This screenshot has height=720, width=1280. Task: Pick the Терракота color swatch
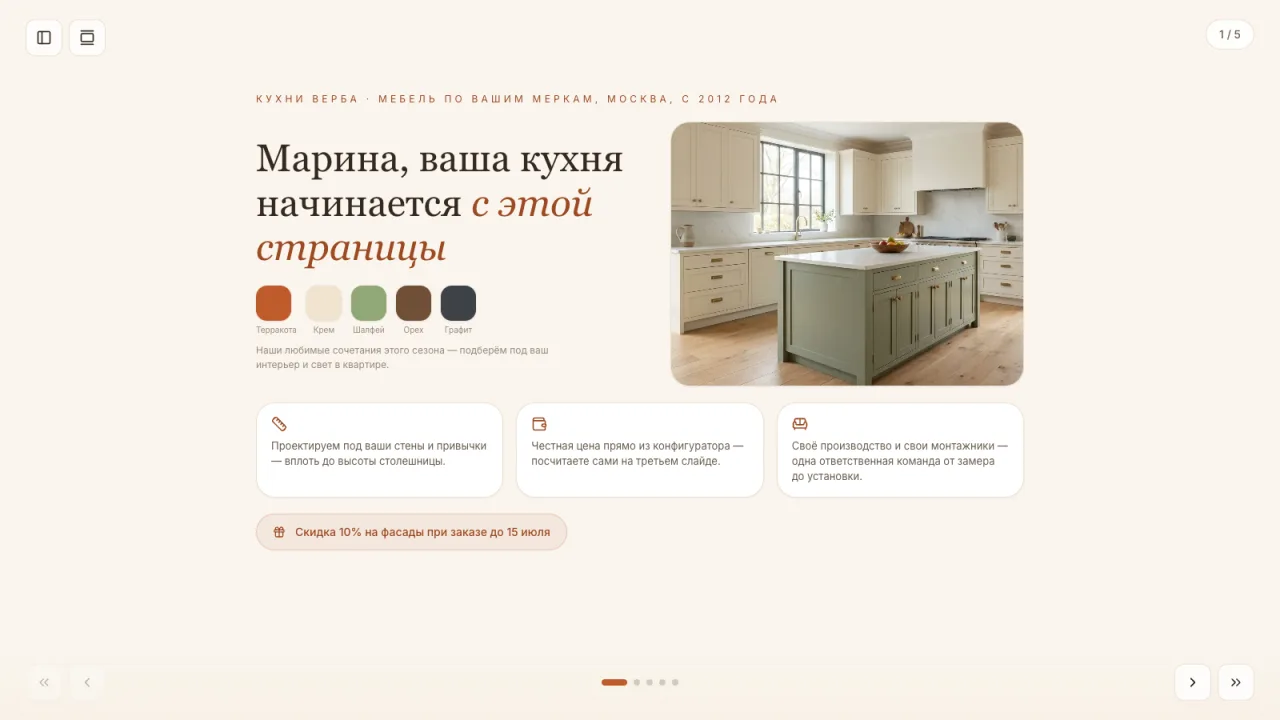274,303
